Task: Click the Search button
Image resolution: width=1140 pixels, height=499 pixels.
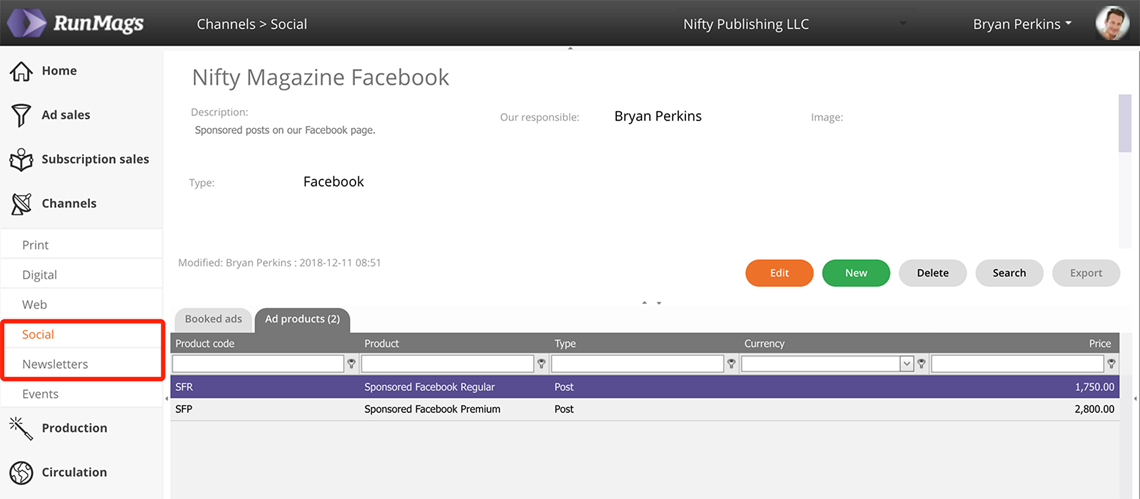Action: point(1009,273)
